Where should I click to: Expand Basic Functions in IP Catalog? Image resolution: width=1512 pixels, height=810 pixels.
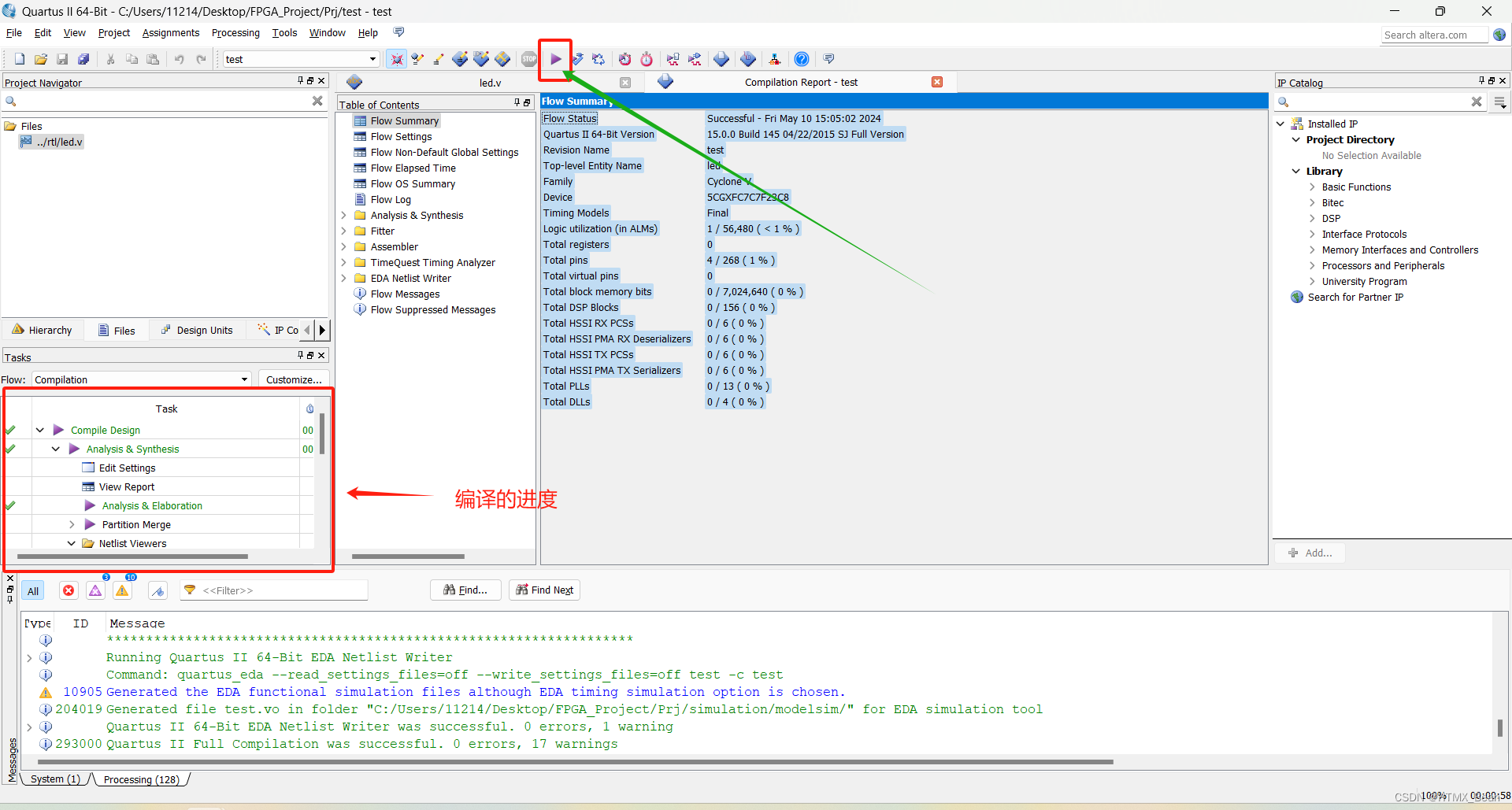point(1312,187)
